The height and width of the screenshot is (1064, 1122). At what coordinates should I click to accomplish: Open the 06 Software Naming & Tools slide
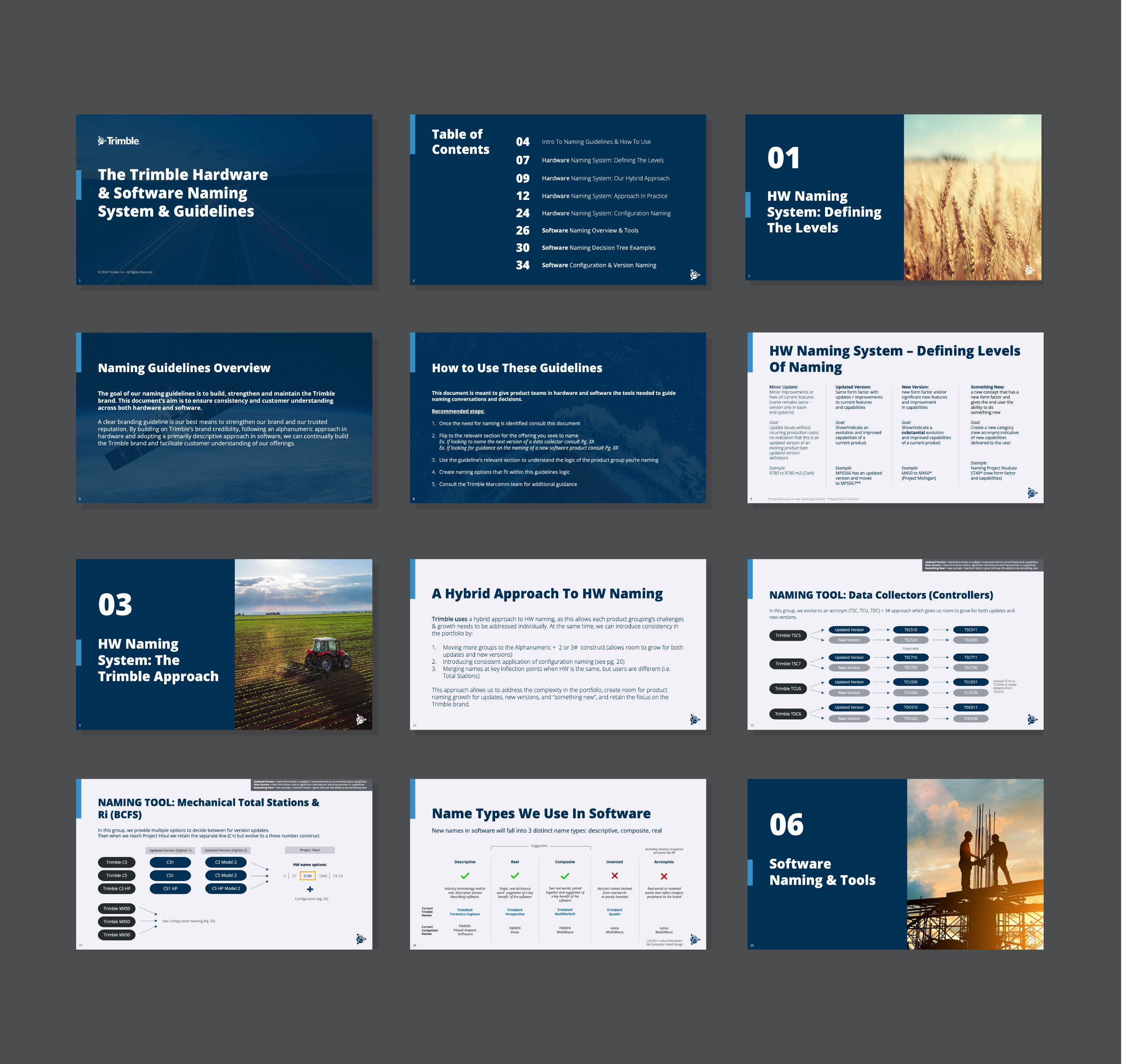[895, 865]
